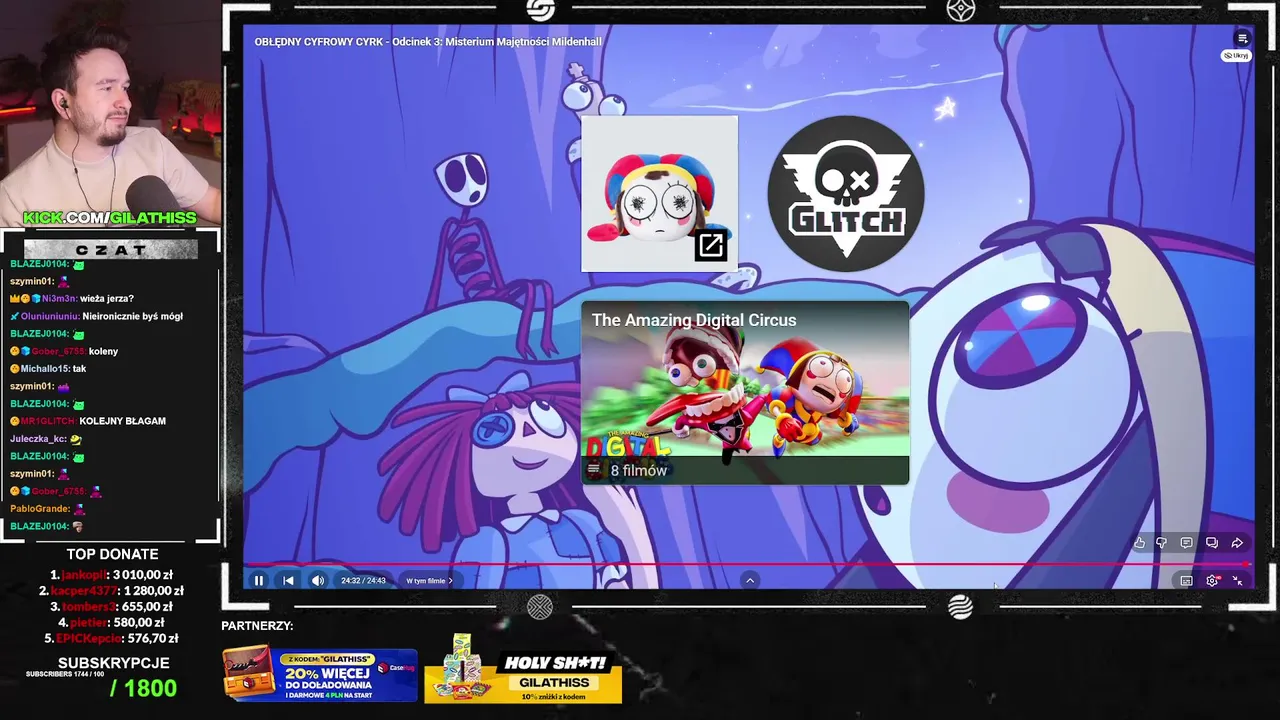The image size is (1280, 720).
Task: Open the comments icon in the player
Action: pyautogui.click(x=1186, y=543)
